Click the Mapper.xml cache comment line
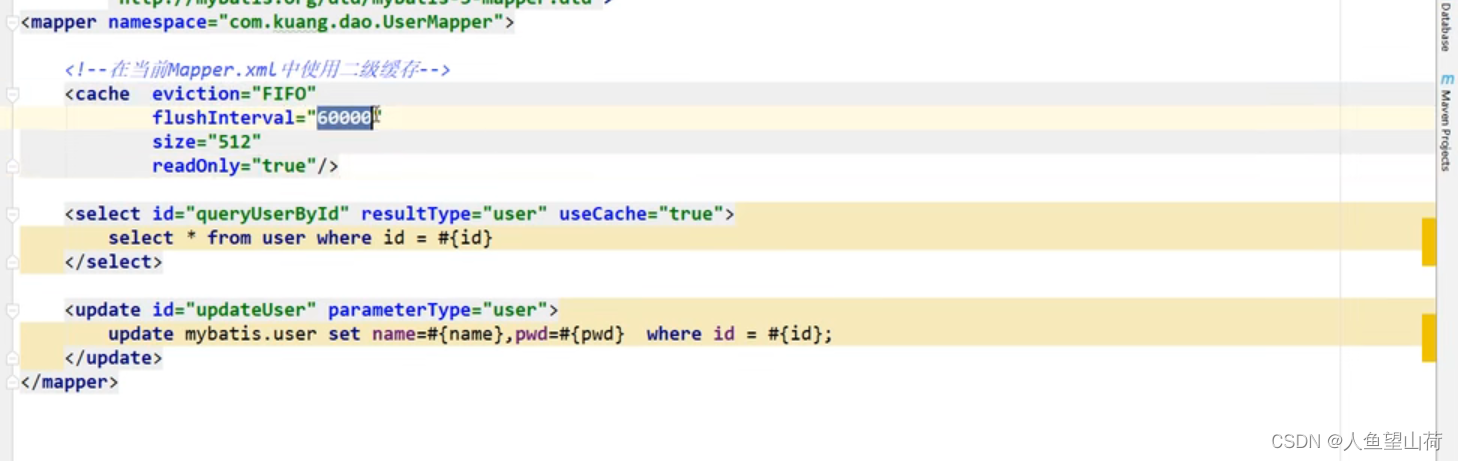 click(257, 70)
